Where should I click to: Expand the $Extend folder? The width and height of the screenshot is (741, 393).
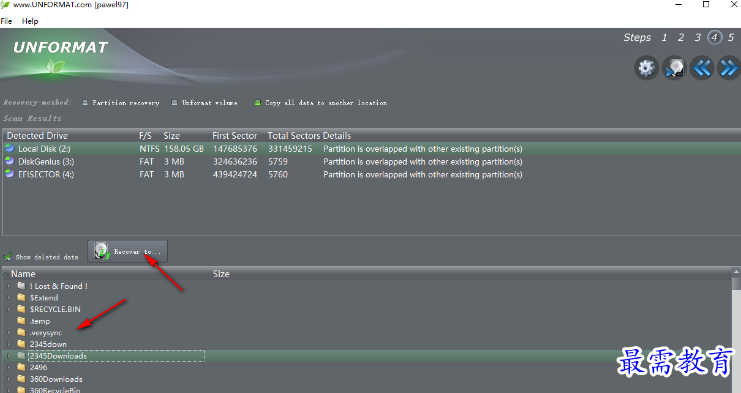9,298
